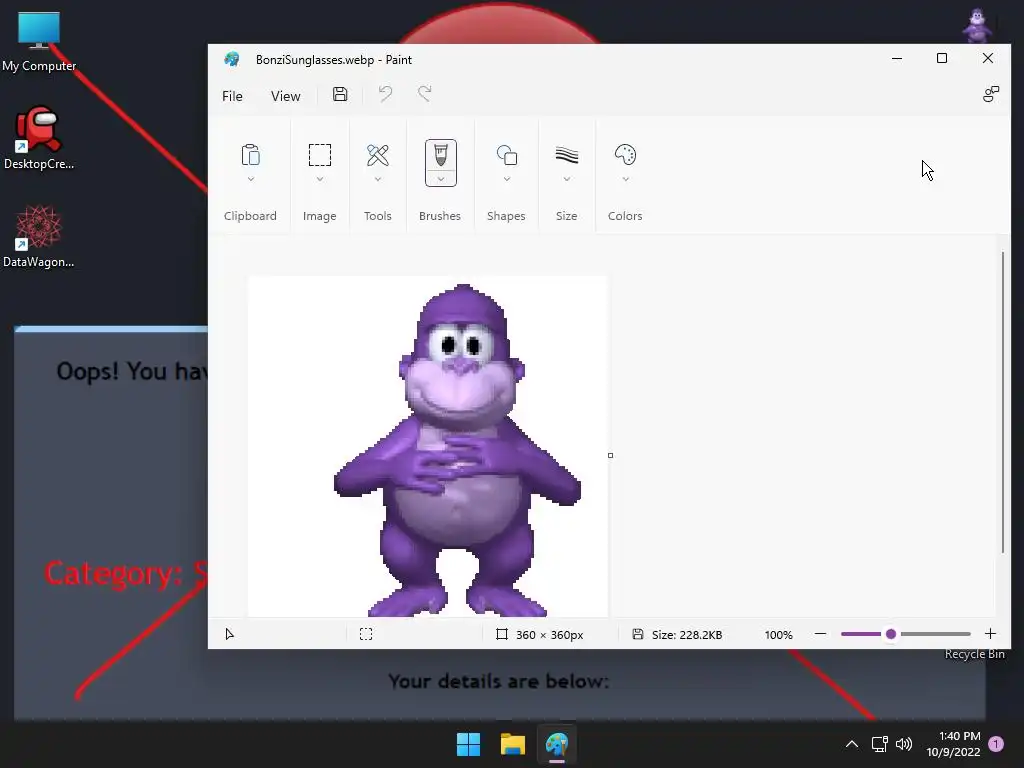The width and height of the screenshot is (1024, 768).
Task: Click the Colors group label
Action: point(625,216)
